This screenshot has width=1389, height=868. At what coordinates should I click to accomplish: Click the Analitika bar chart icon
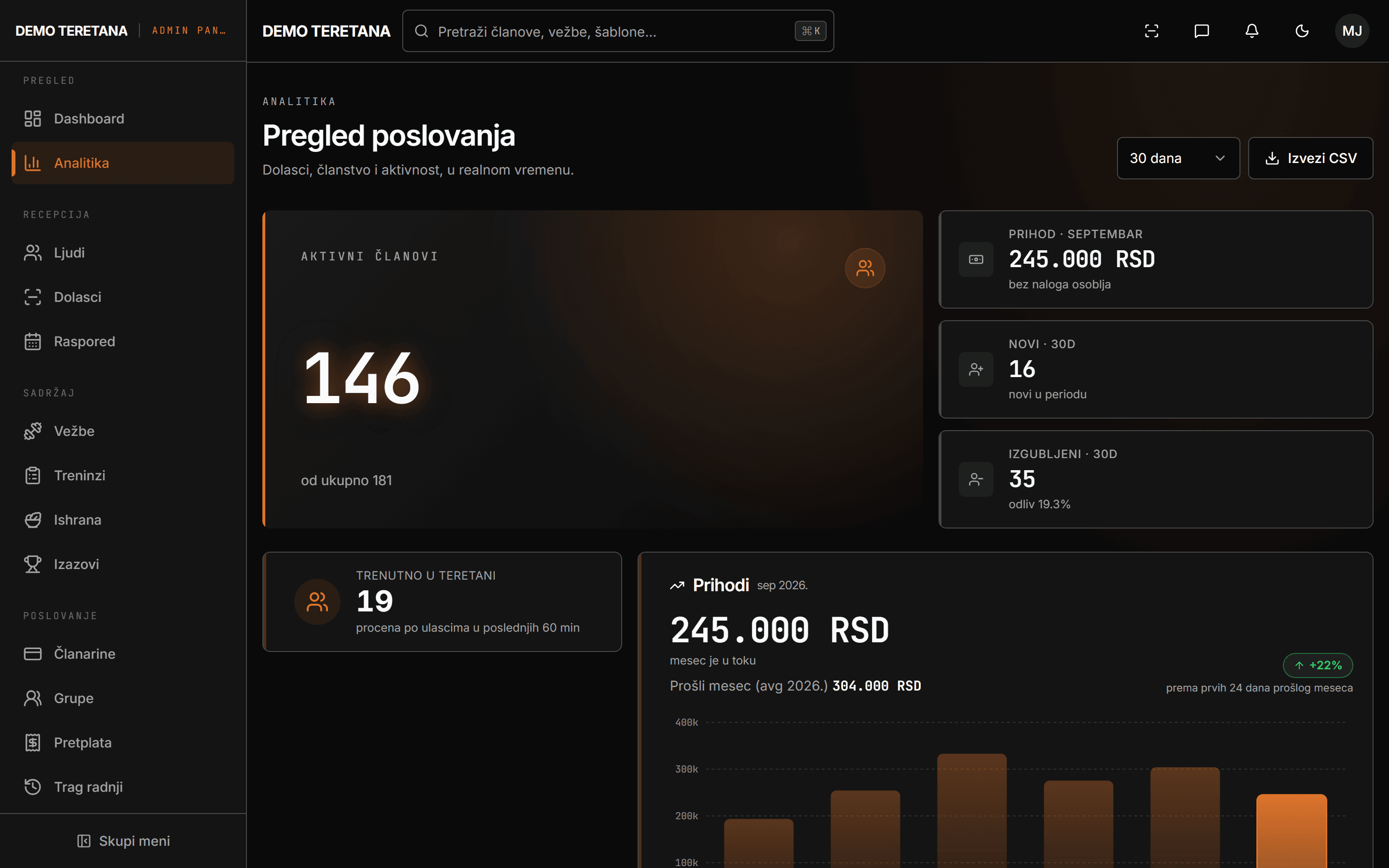click(x=33, y=163)
